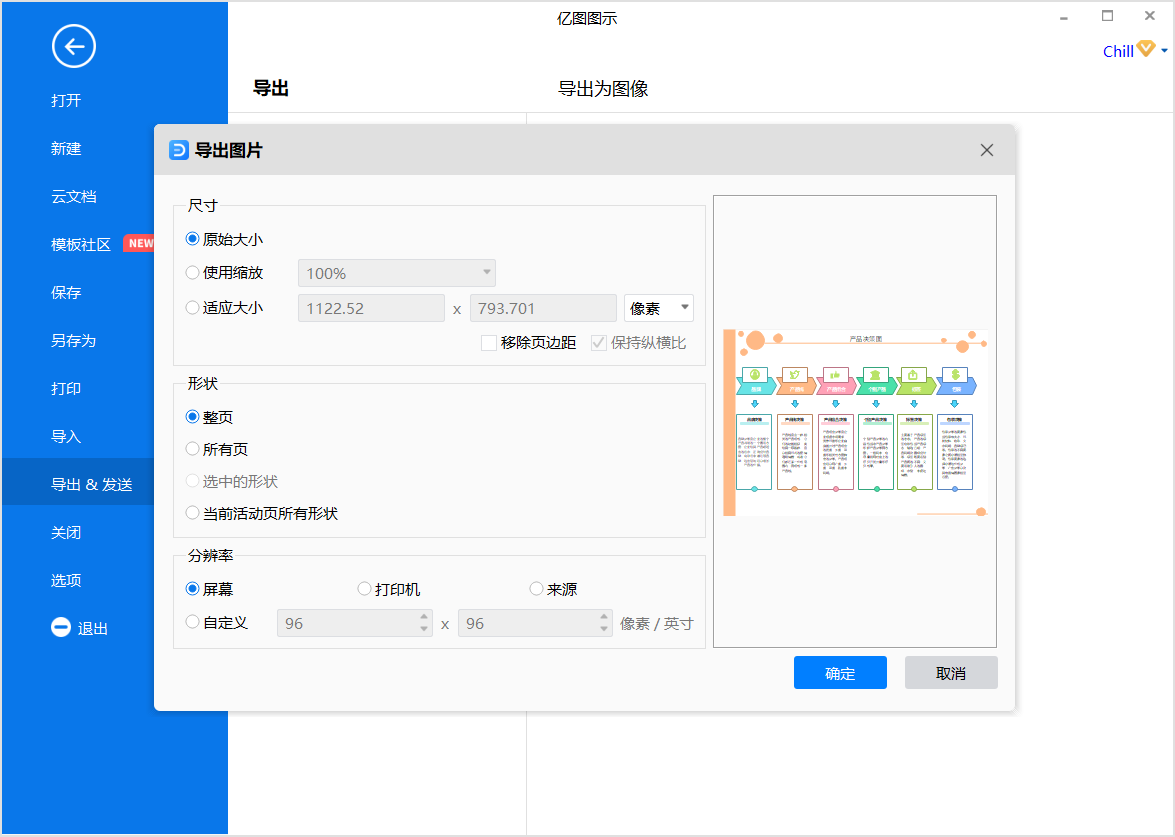The width and height of the screenshot is (1175, 837).
Task: Go to 模板社区 in the sidebar
Action: tap(81, 244)
